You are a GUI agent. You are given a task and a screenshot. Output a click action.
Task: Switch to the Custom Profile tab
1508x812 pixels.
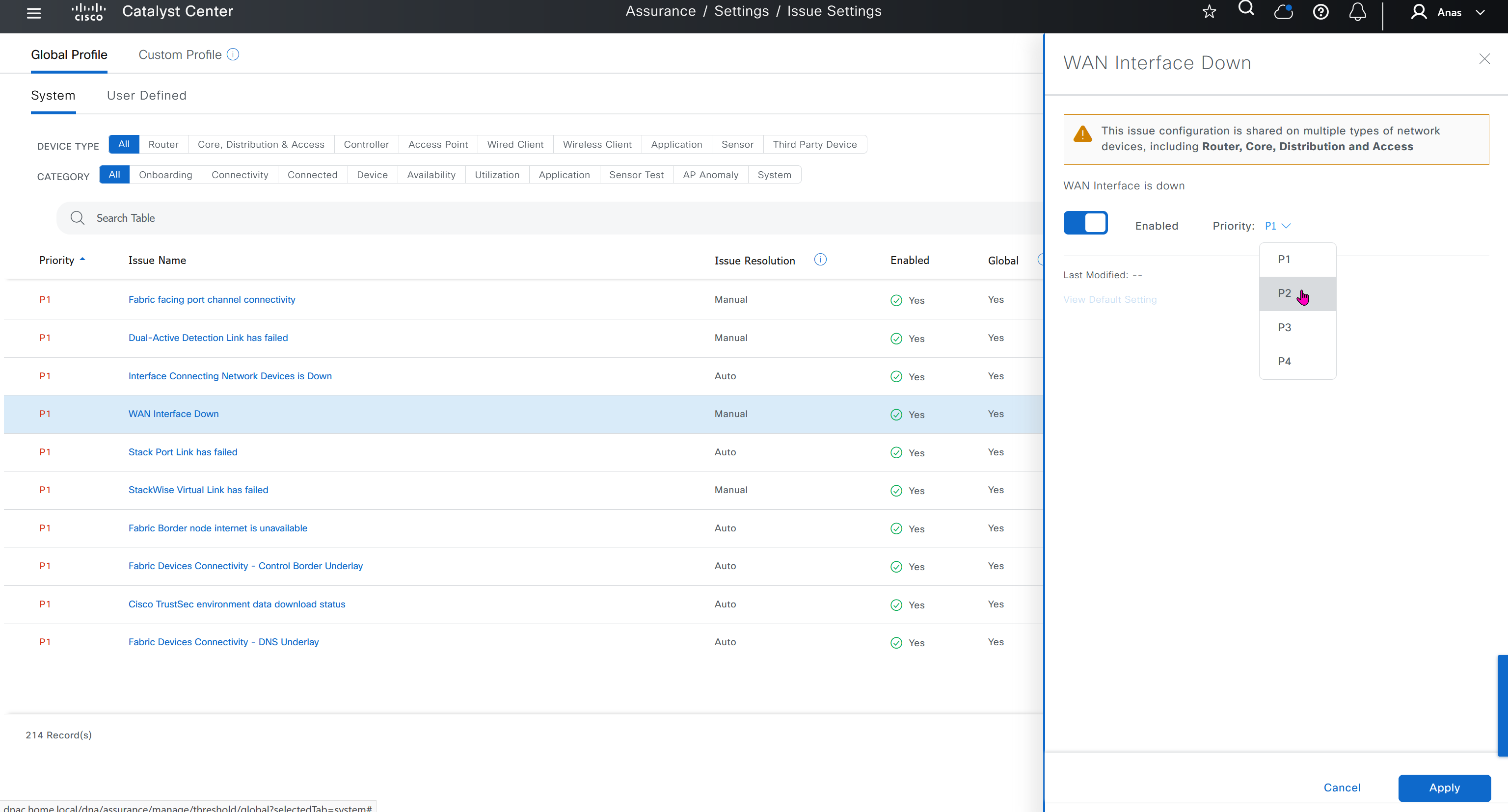click(180, 54)
